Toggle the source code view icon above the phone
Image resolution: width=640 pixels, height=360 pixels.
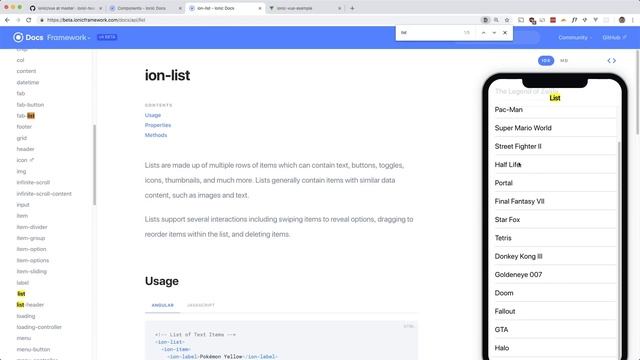611,60
